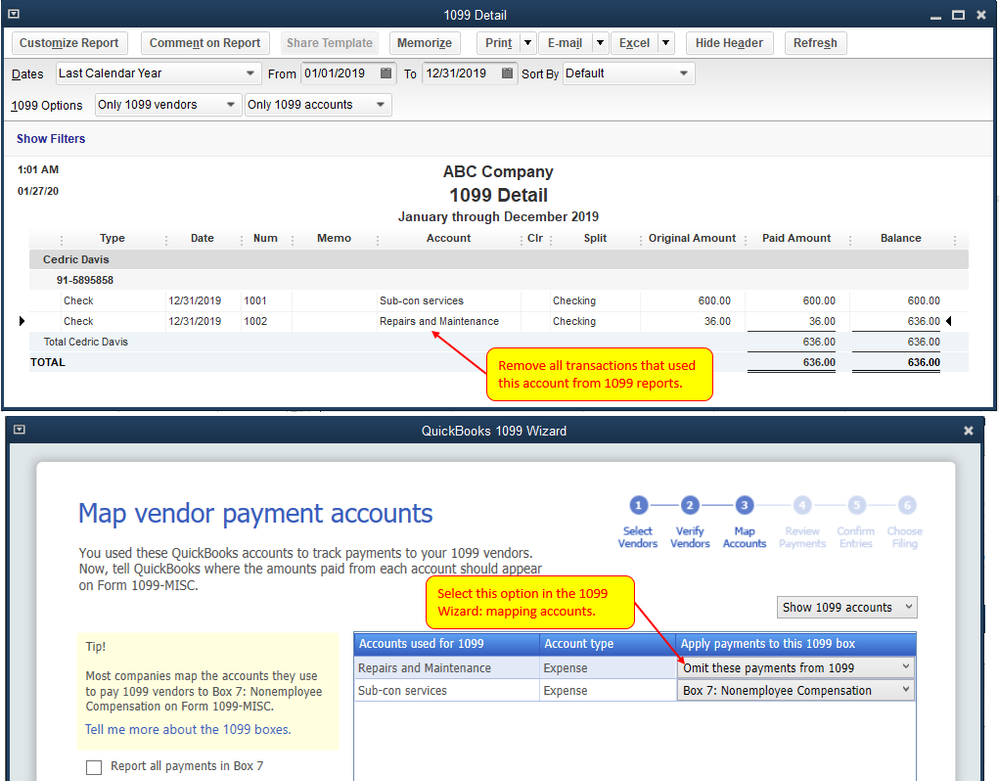The height and width of the screenshot is (781, 999).
Task: Go to wizard step 2 Verify Vendors
Action: point(690,506)
